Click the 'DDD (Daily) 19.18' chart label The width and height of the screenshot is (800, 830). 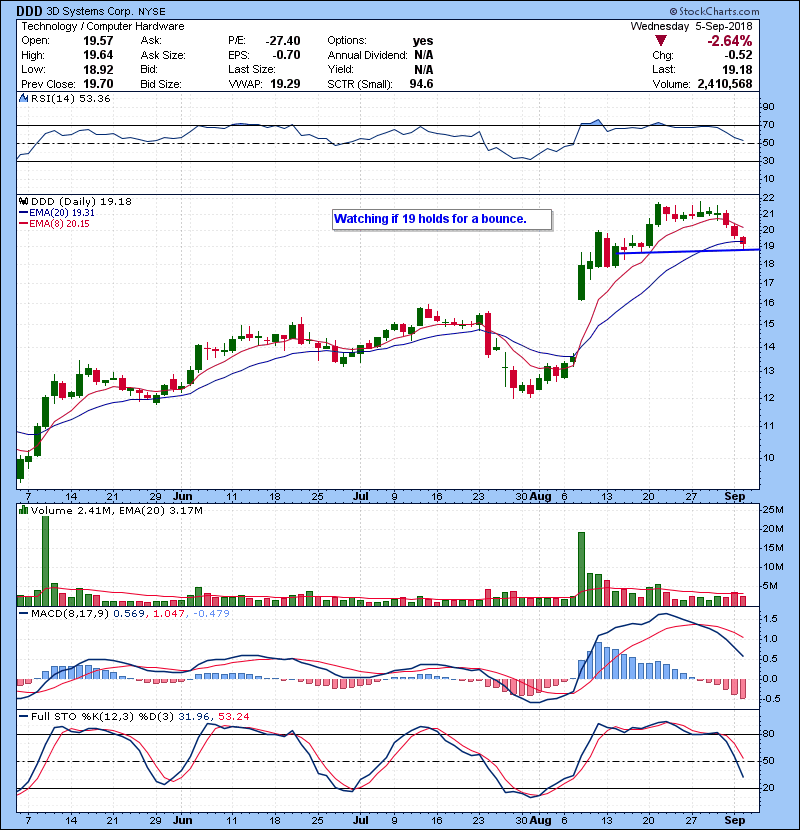(81, 201)
